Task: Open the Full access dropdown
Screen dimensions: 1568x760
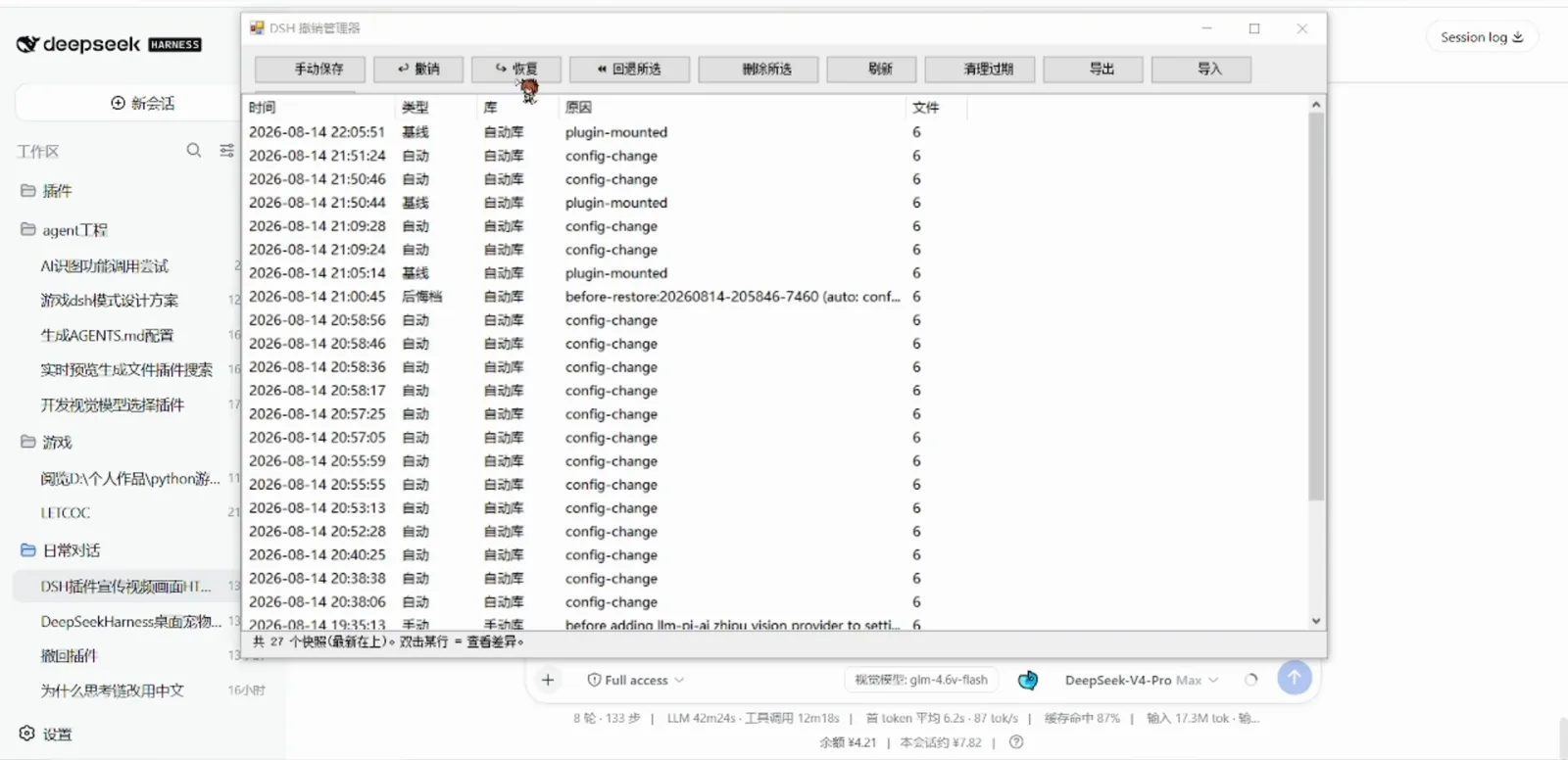Action: click(x=635, y=680)
